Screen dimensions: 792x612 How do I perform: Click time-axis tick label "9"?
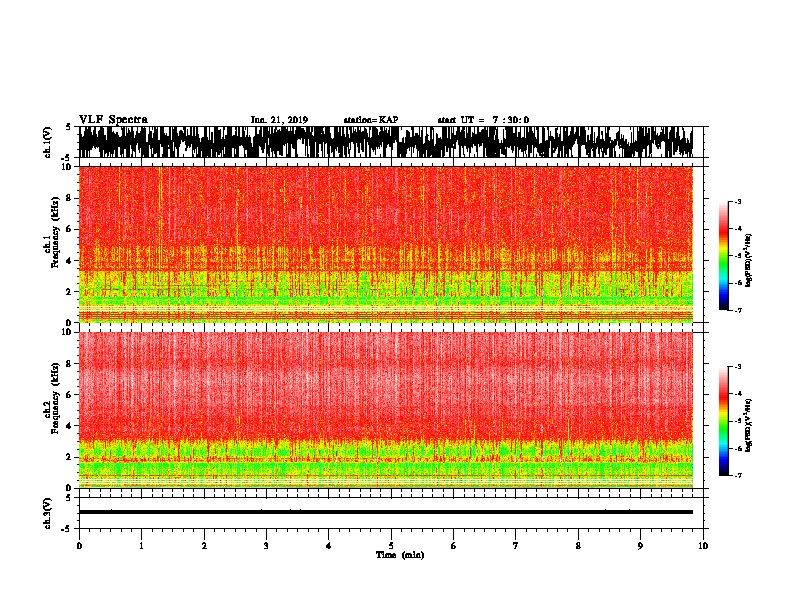(640, 546)
